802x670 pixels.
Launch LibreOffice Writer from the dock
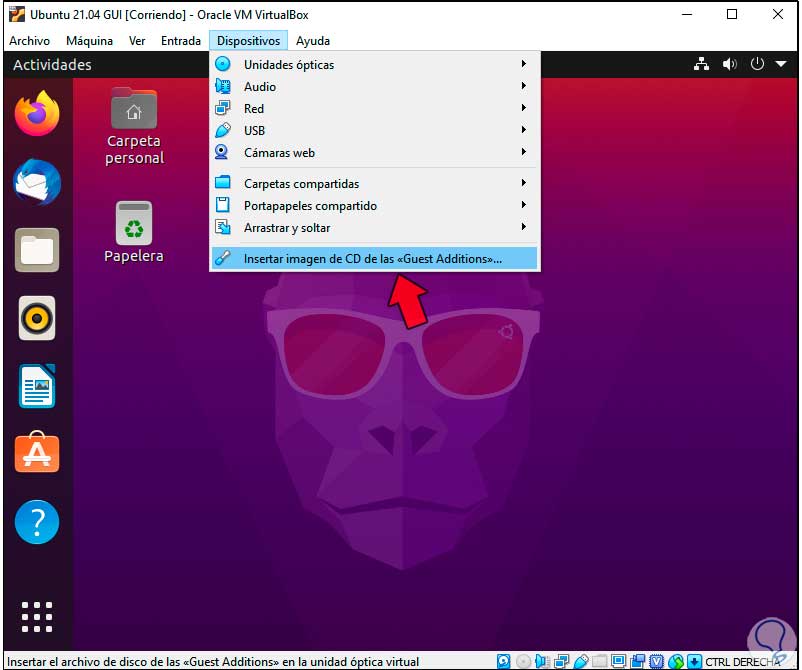pos(37,386)
